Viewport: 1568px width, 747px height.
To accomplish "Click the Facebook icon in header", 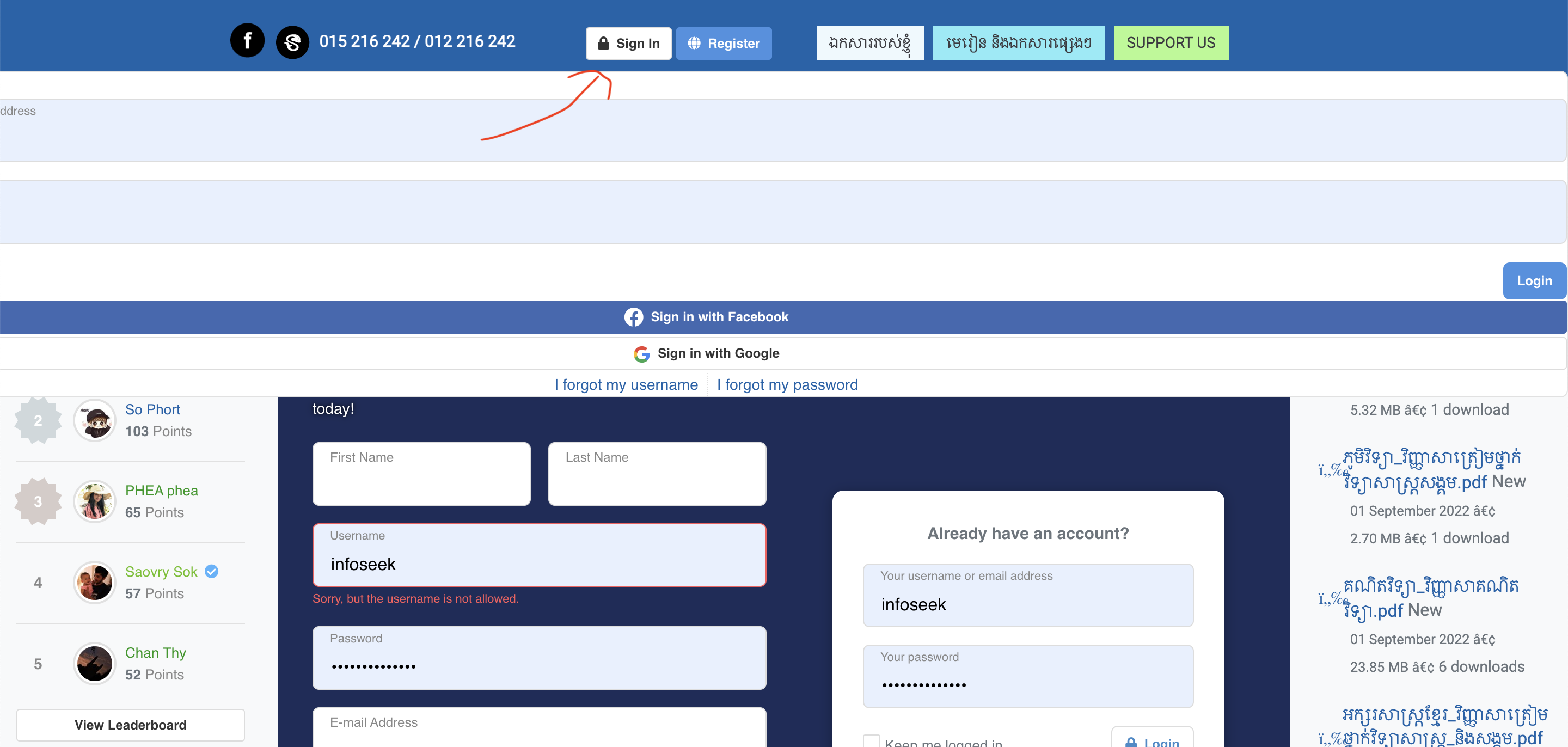I will point(247,41).
